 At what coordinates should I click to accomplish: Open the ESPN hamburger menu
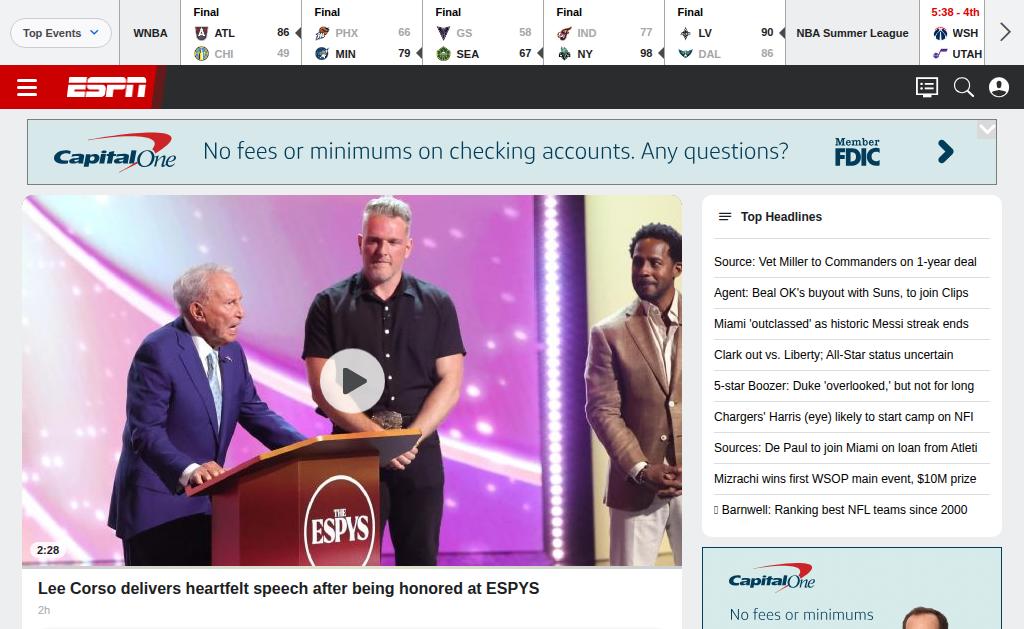point(27,87)
